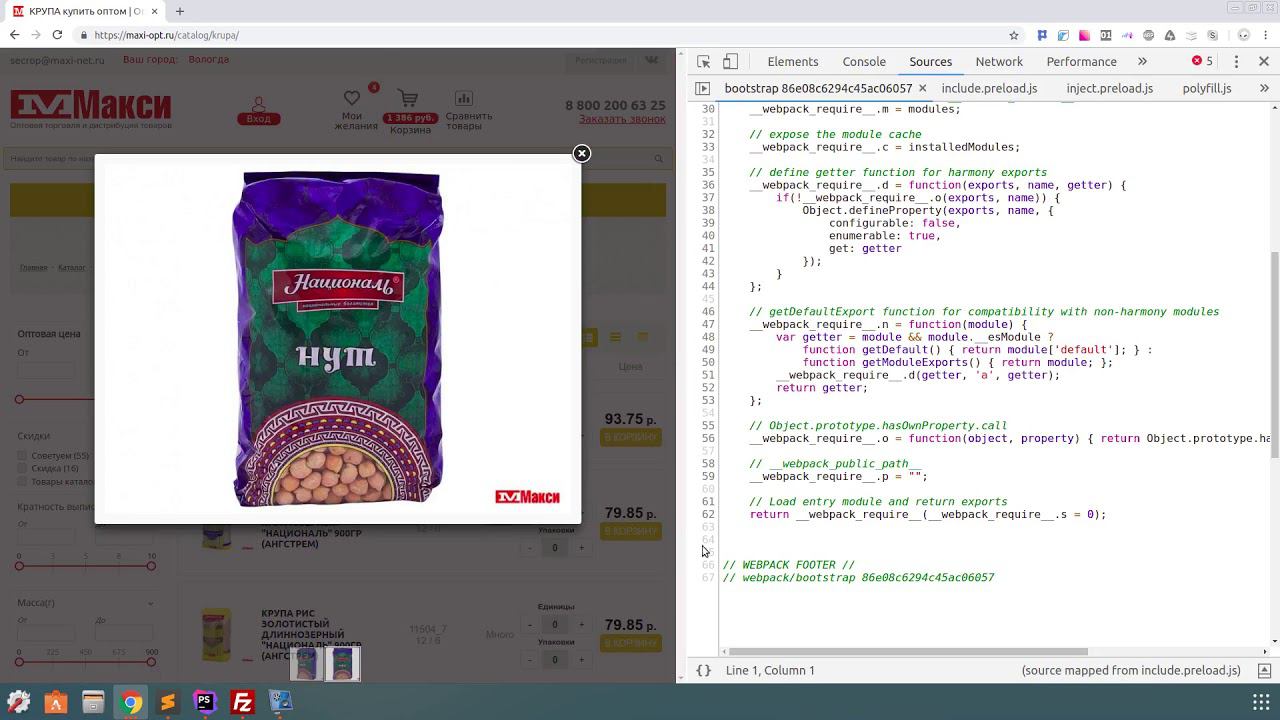Open the Chrome main menu
This screenshot has height=720, width=1280.
pos(1266,35)
